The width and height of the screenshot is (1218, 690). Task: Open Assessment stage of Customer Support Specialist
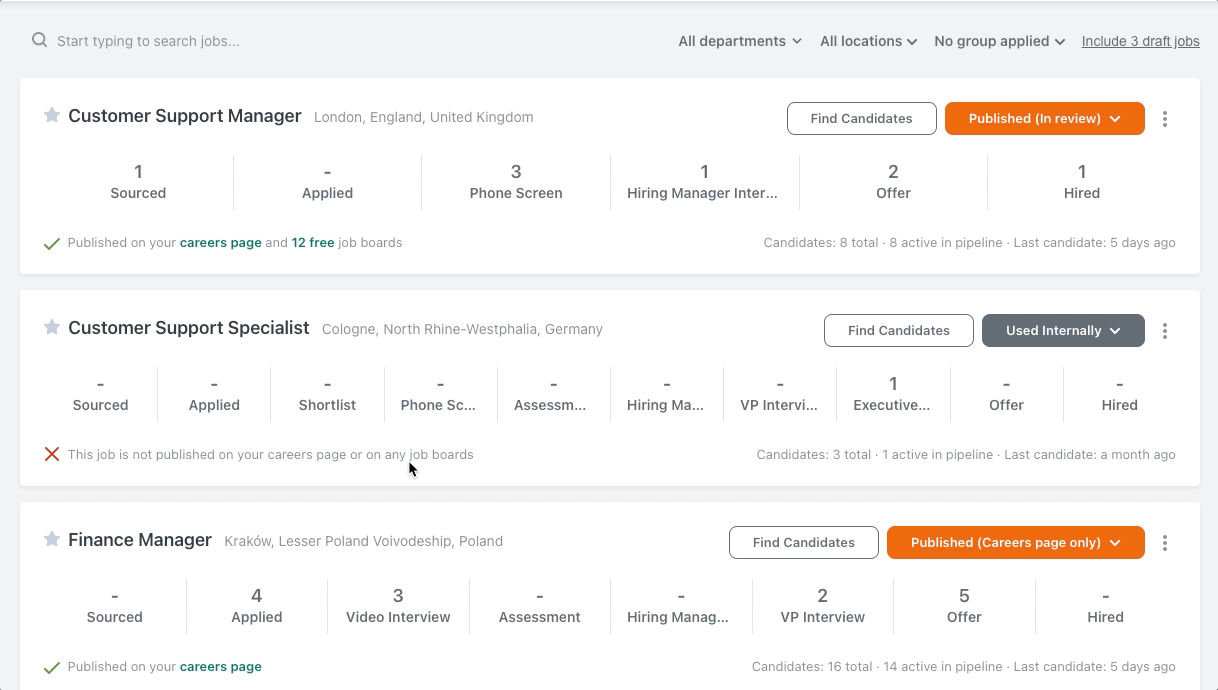554,394
